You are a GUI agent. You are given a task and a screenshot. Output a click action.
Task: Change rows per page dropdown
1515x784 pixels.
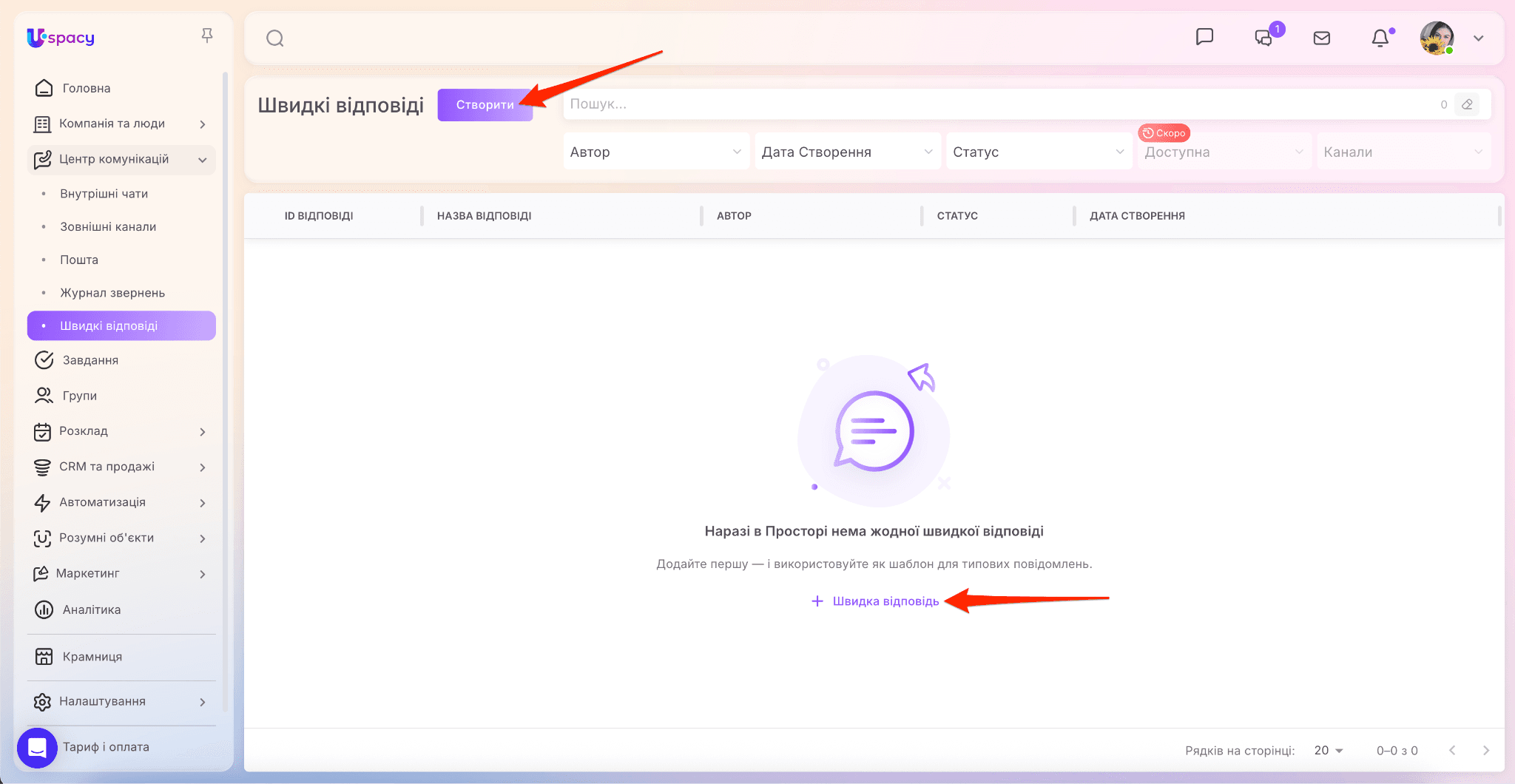click(1329, 751)
